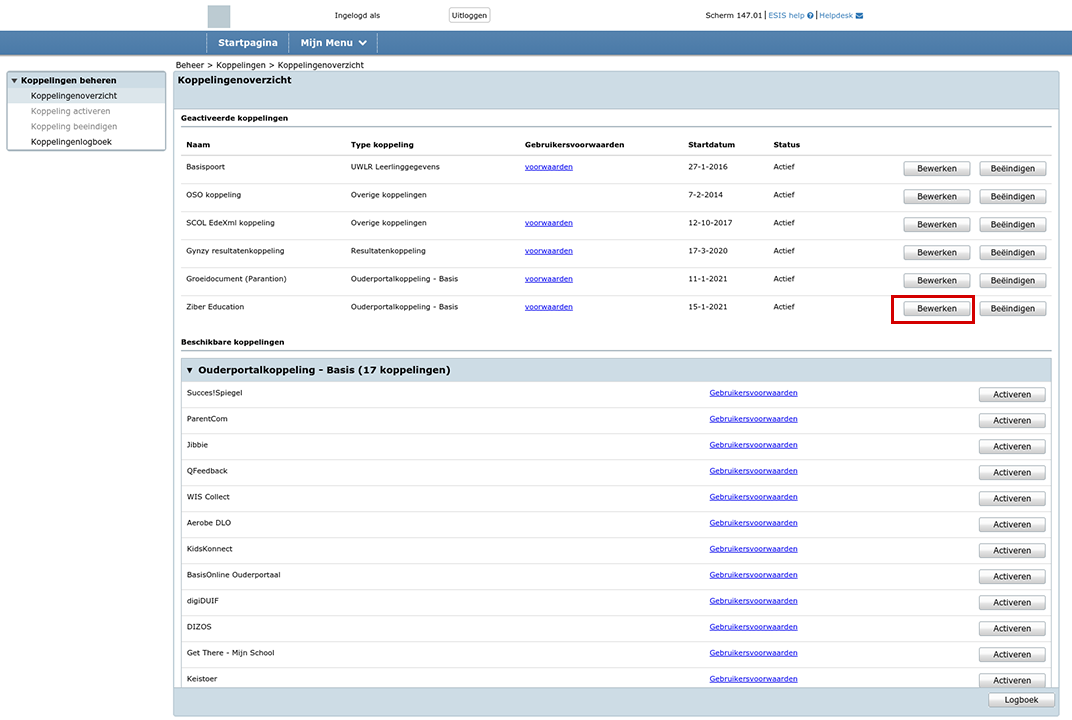1072x720 pixels.
Task: Open the Helpdesk link
Action: [836, 15]
